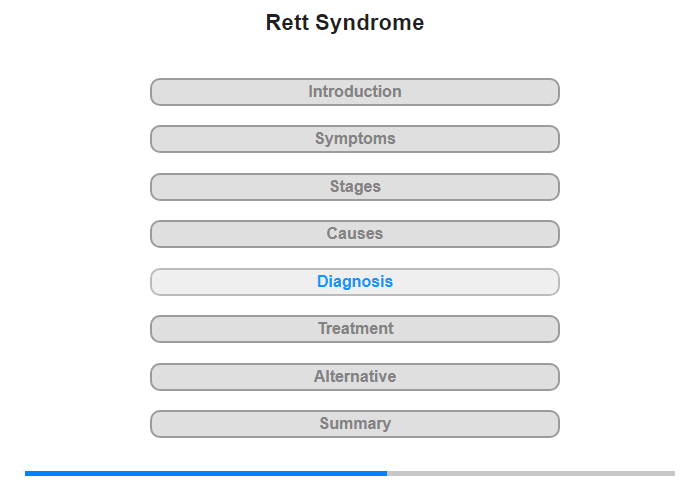Image resolution: width=700 pixels, height=480 pixels.
Task: Click the Symptoms label text
Action: [355, 138]
